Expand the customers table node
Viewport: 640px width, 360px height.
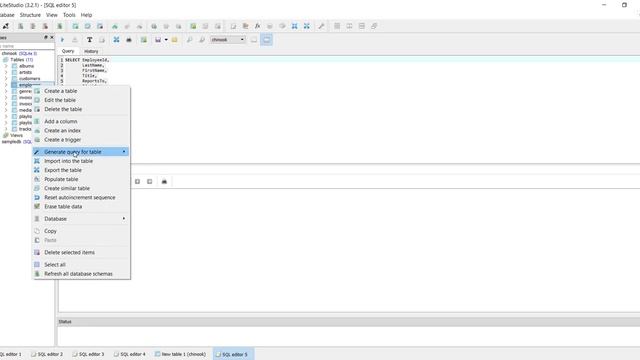(x=6, y=78)
